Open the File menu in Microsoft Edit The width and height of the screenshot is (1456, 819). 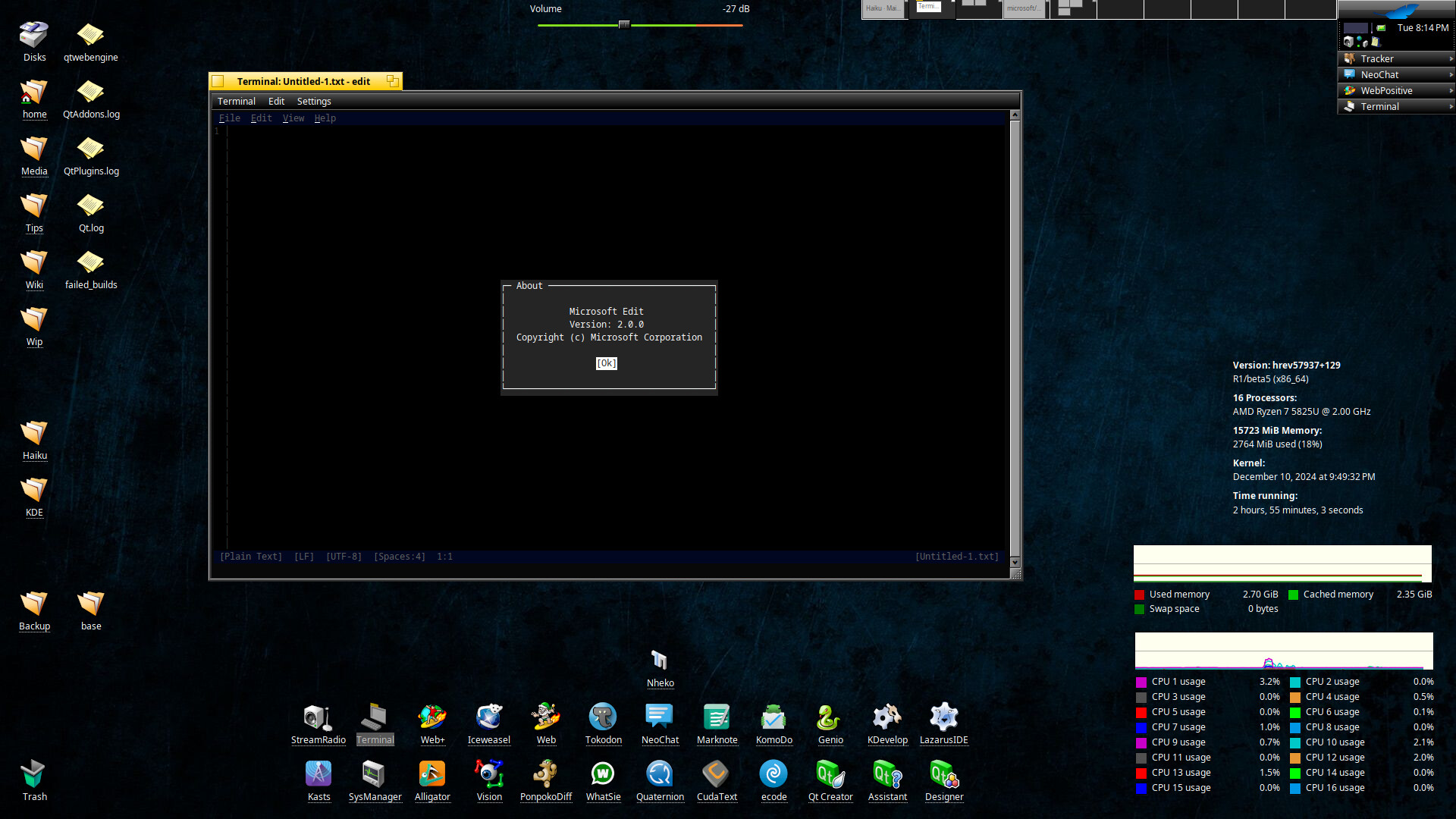(x=230, y=118)
